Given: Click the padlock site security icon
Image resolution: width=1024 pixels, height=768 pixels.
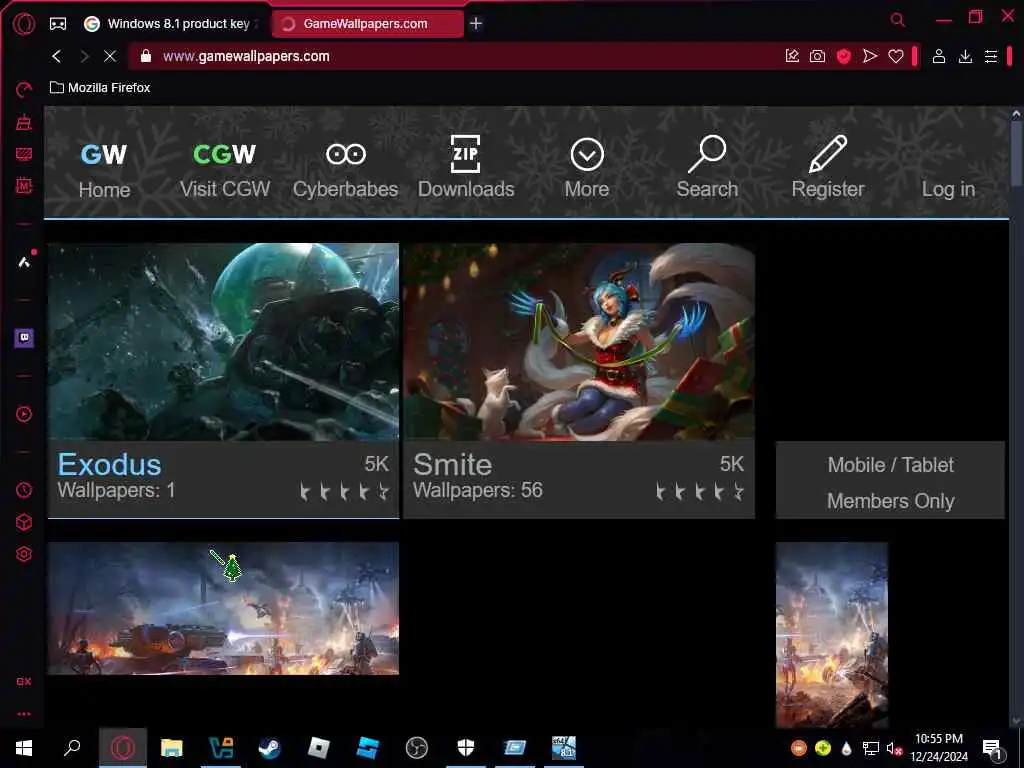Looking at the screenshot, I should (x=146, y=56).
